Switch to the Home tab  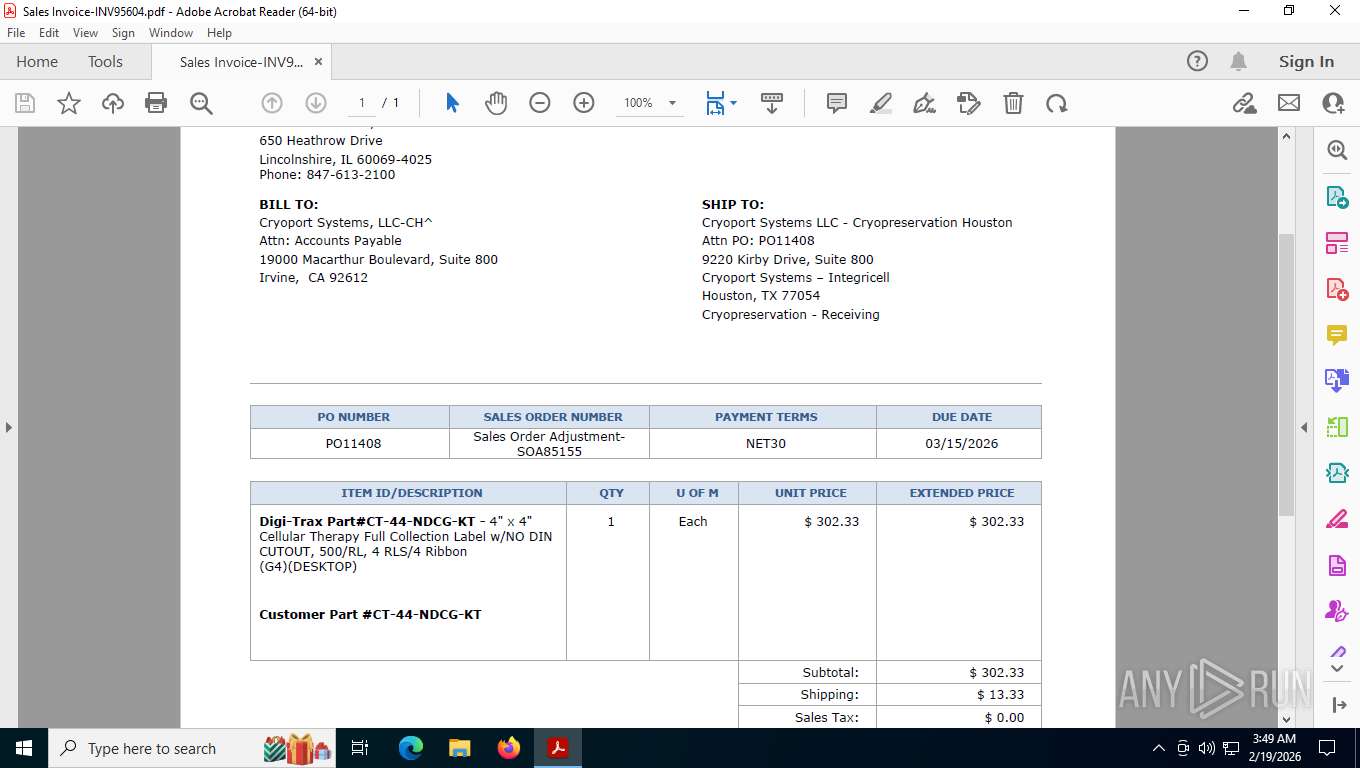[x=37, y=61]
